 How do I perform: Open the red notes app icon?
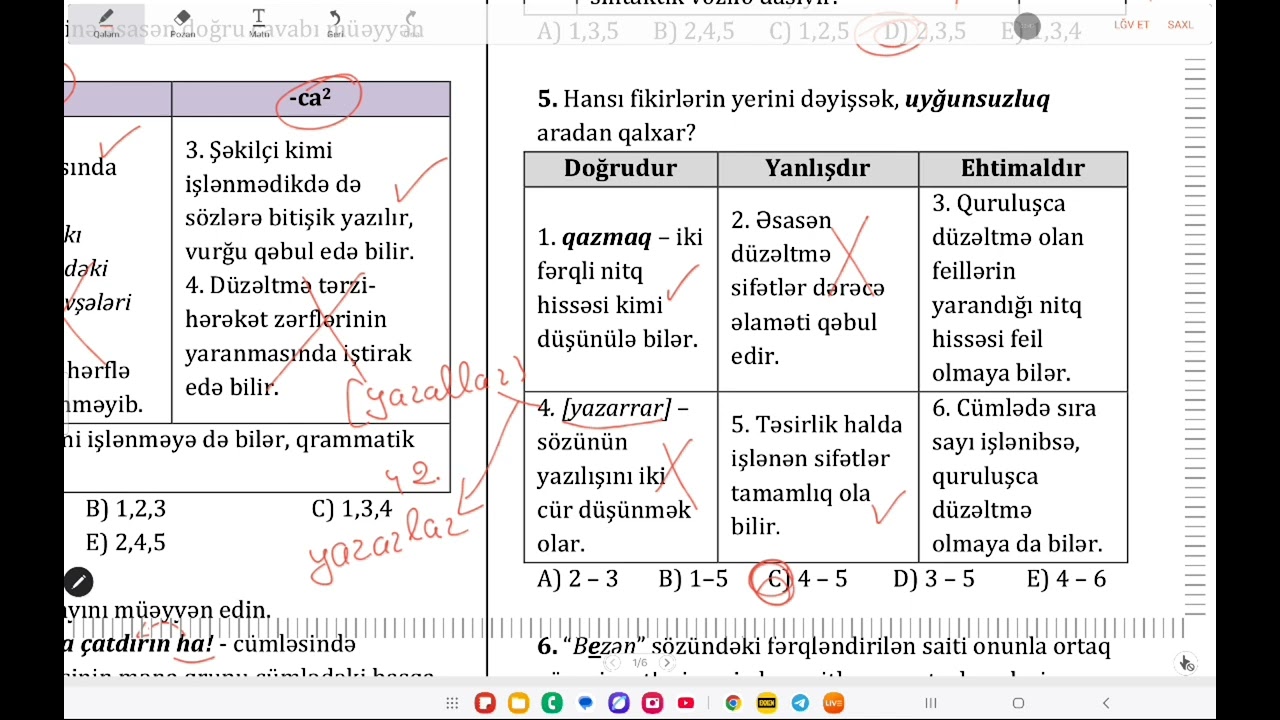(x=485, y=703)
